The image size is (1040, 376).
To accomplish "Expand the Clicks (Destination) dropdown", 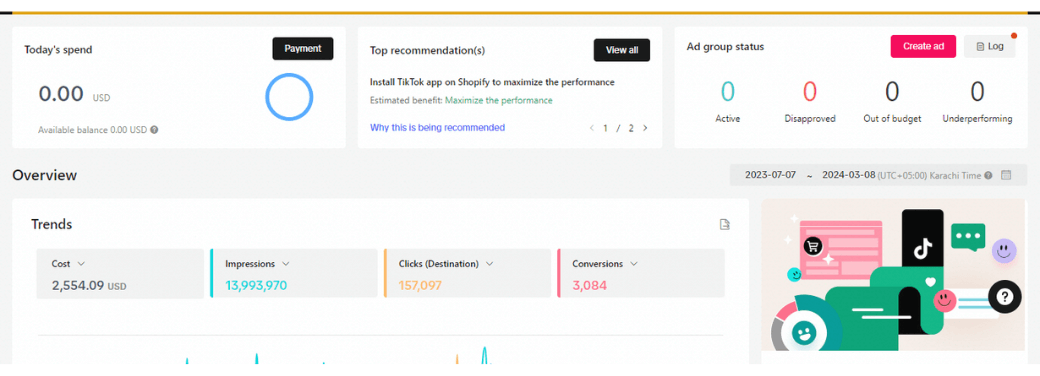I will pyautogui.click(x=489, y=264).
